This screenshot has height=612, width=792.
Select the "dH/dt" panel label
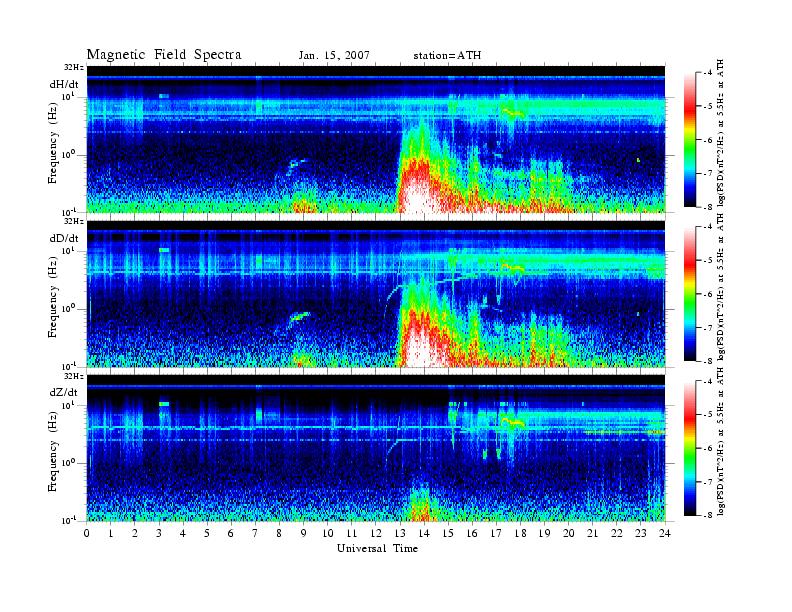pyautogui.click(x=64, y=84)
